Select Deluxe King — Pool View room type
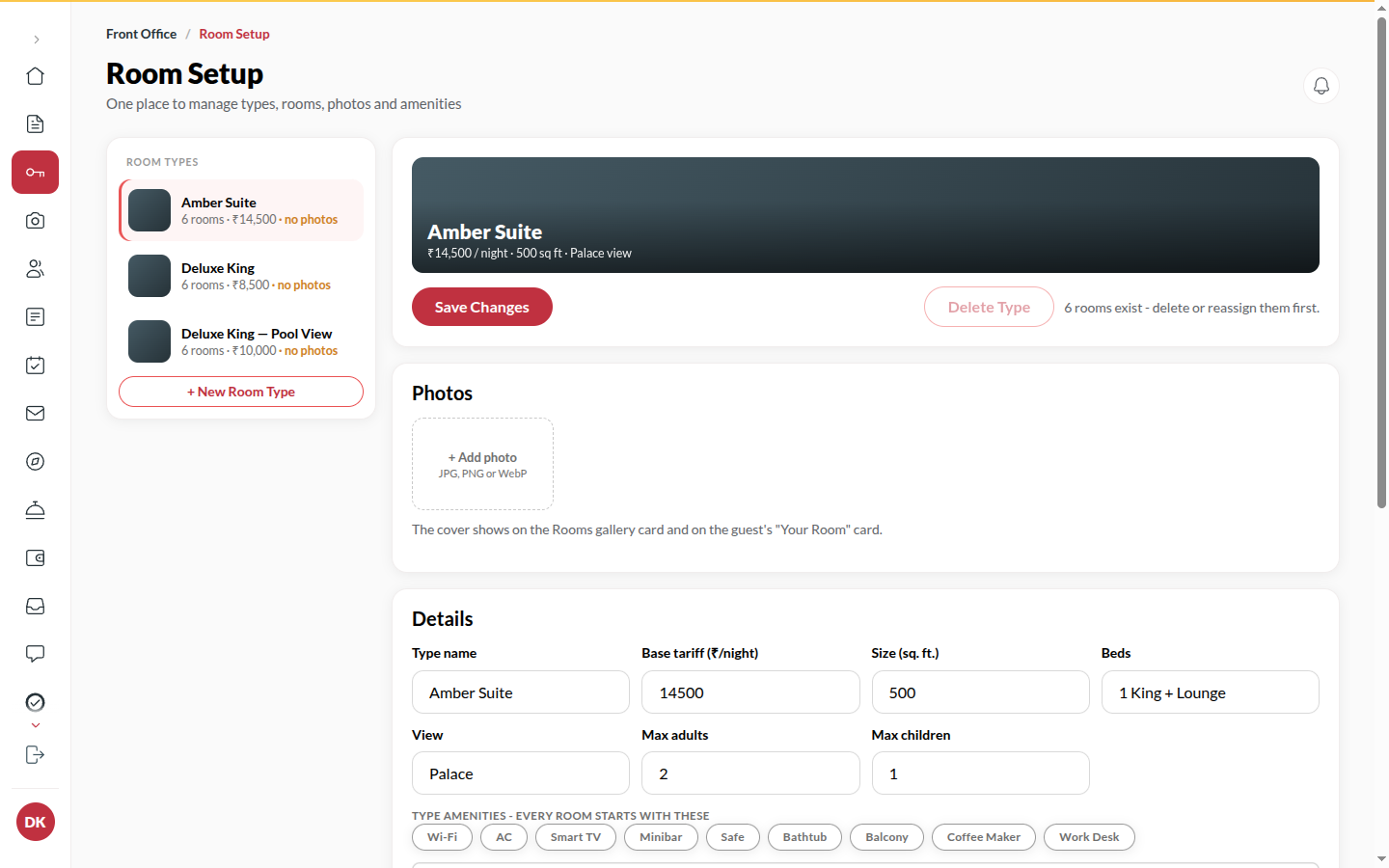 pos(241,341)
